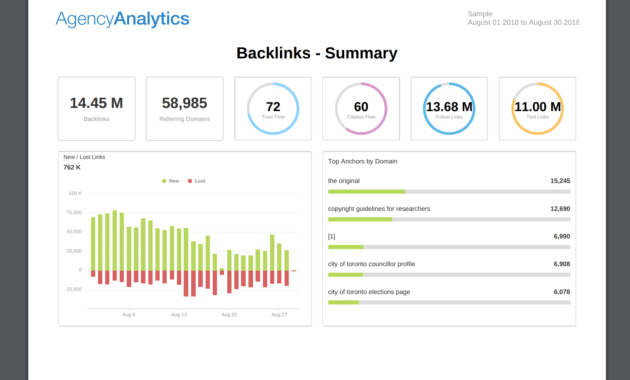Image resolution: width=630 pixels, height=380 pixels.
Task: Toggle the Lost series legend item
Action: point(196,181)
